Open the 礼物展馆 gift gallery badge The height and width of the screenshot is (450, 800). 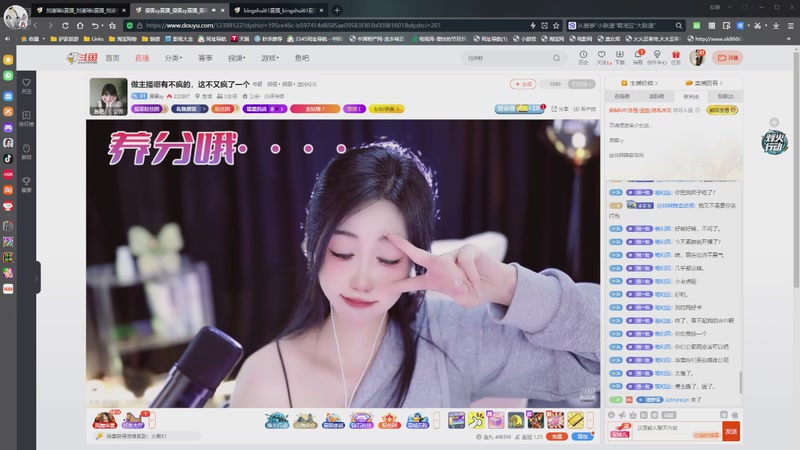[189, 109]
